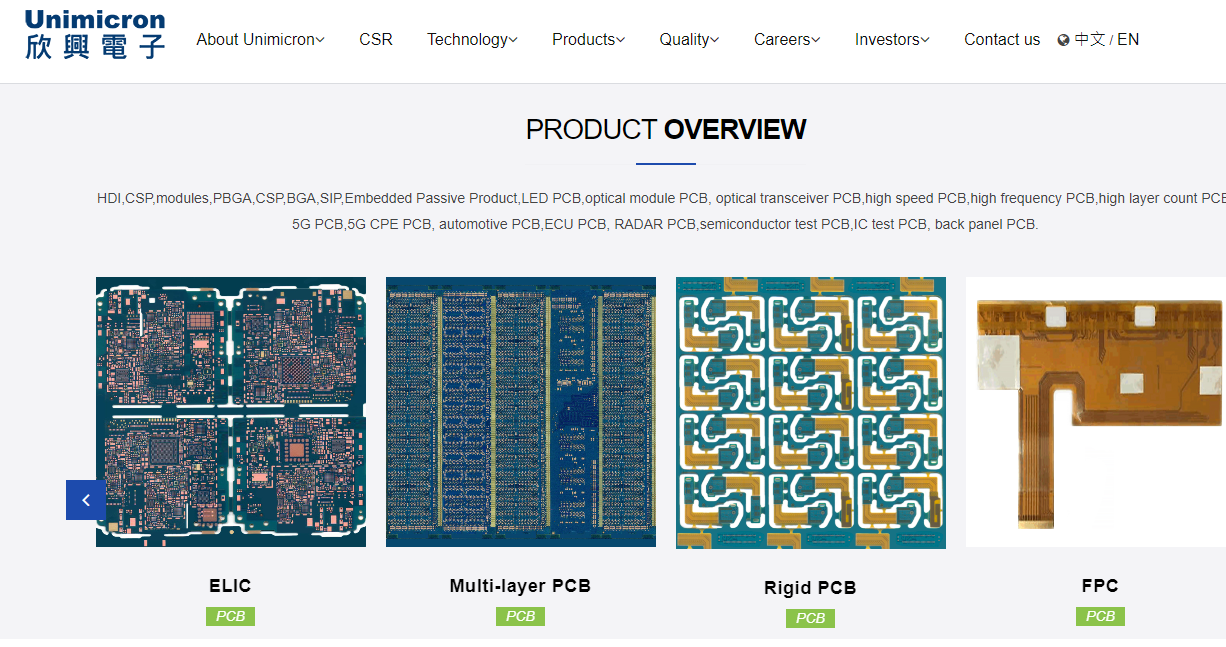Image resolution: width=1226 pixels, height=647 pixels.
Task: Switch language to EN
Action: (1128, 40)
